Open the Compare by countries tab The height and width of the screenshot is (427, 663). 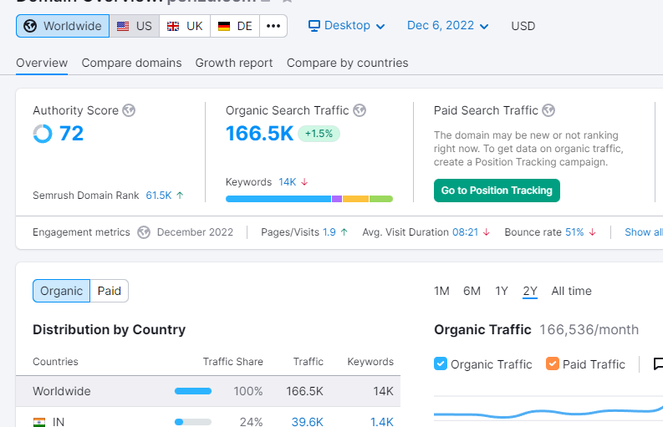coord(348,63)
